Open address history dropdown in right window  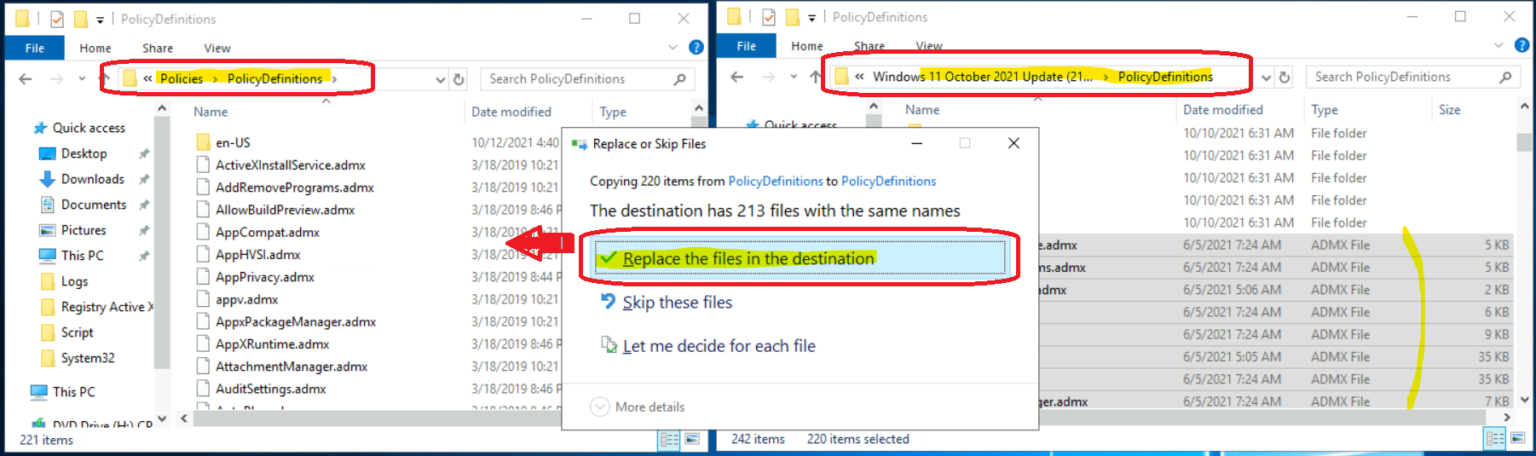[x=1268, y=77]
